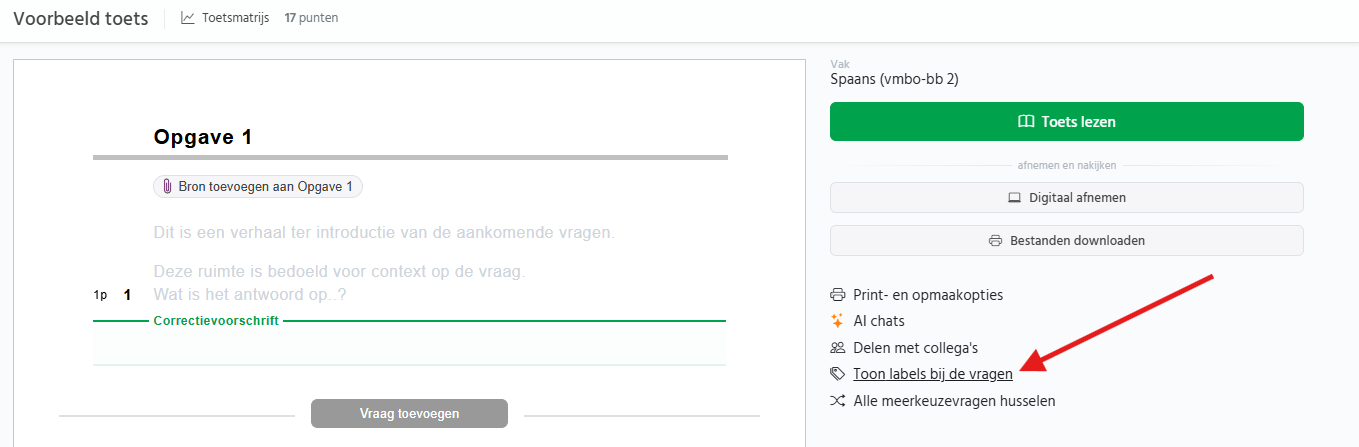Click the people icon for Delen met collega's
Screen dimensions: 1359x447
pyautogui.click(x=838, y=348)
